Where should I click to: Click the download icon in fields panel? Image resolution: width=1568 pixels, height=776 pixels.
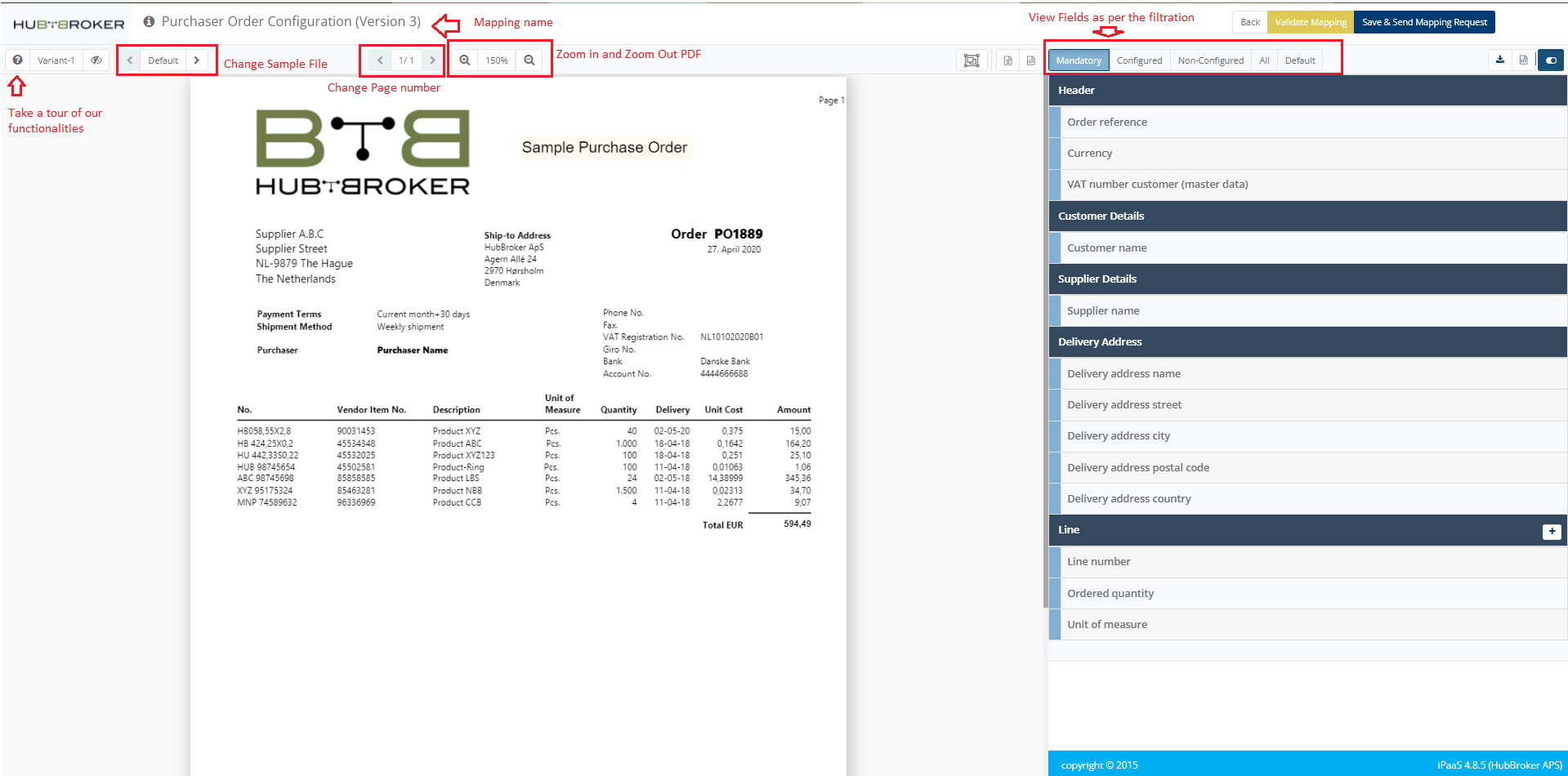click(x=1500, y=60)
